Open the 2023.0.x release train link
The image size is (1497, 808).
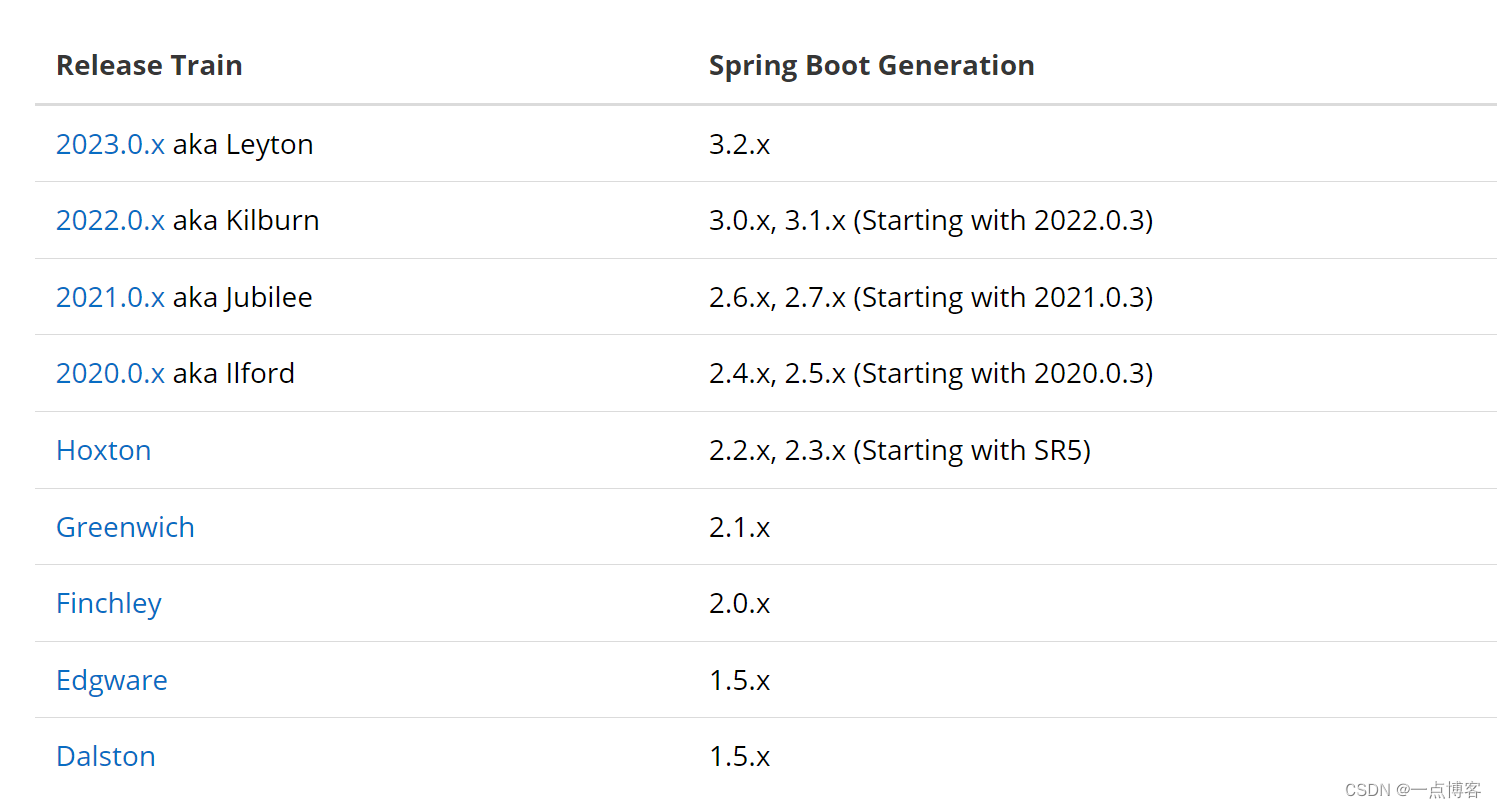[110, 144]
